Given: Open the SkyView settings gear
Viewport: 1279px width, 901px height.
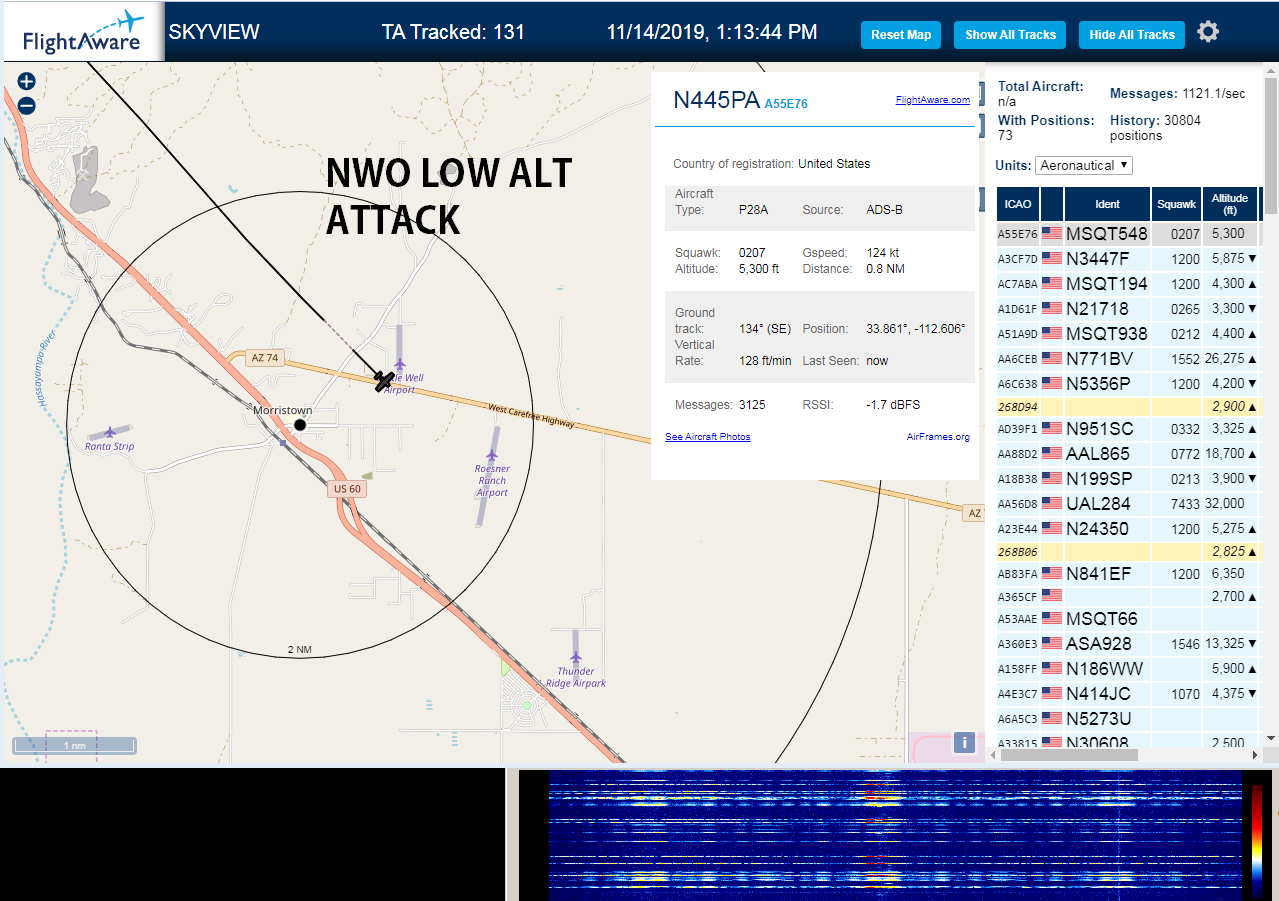Looking at the screenshot, I should (1208, 32).
